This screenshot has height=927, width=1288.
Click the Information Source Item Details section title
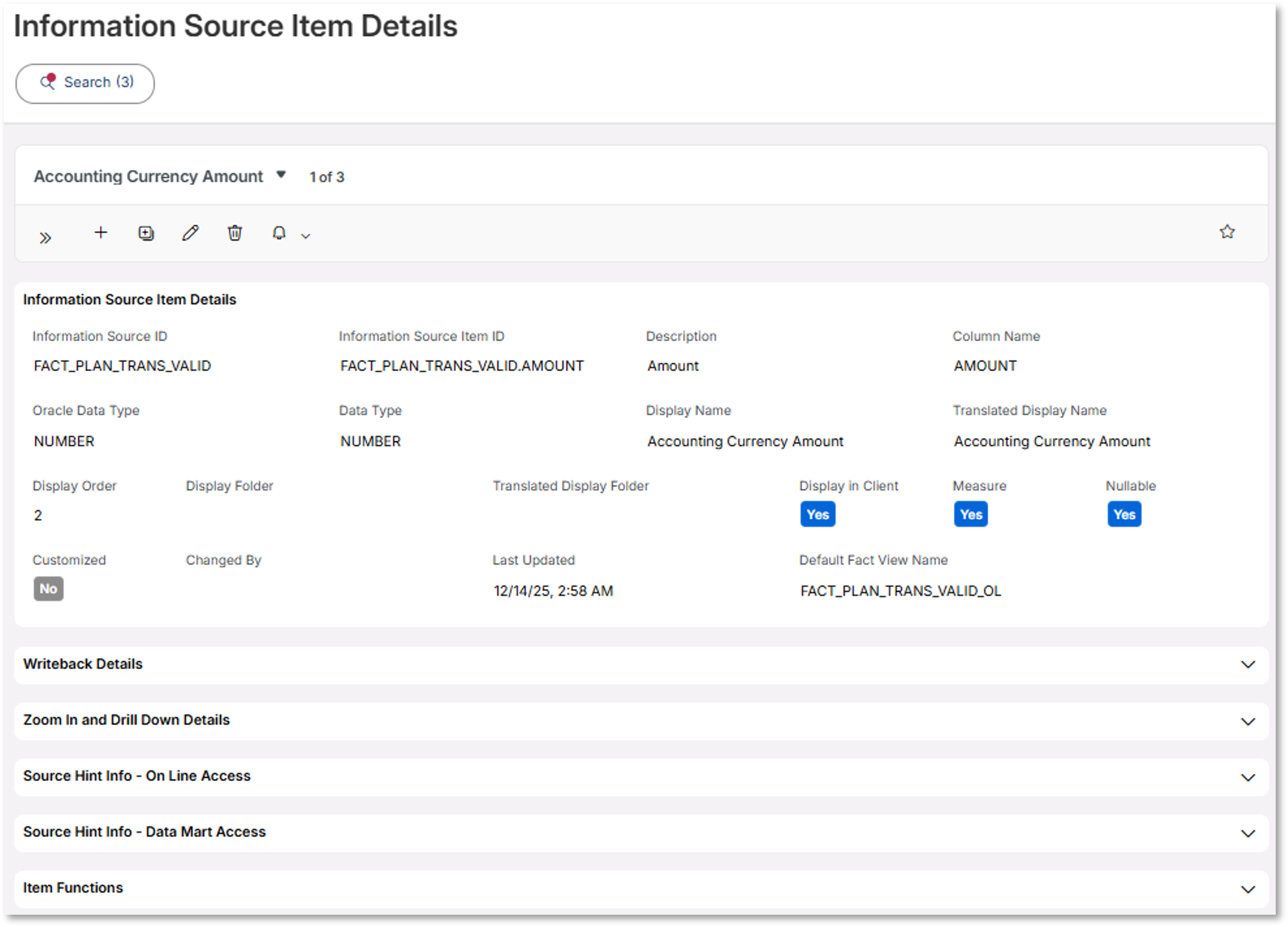pyautogui.click(x=130, y=300)
